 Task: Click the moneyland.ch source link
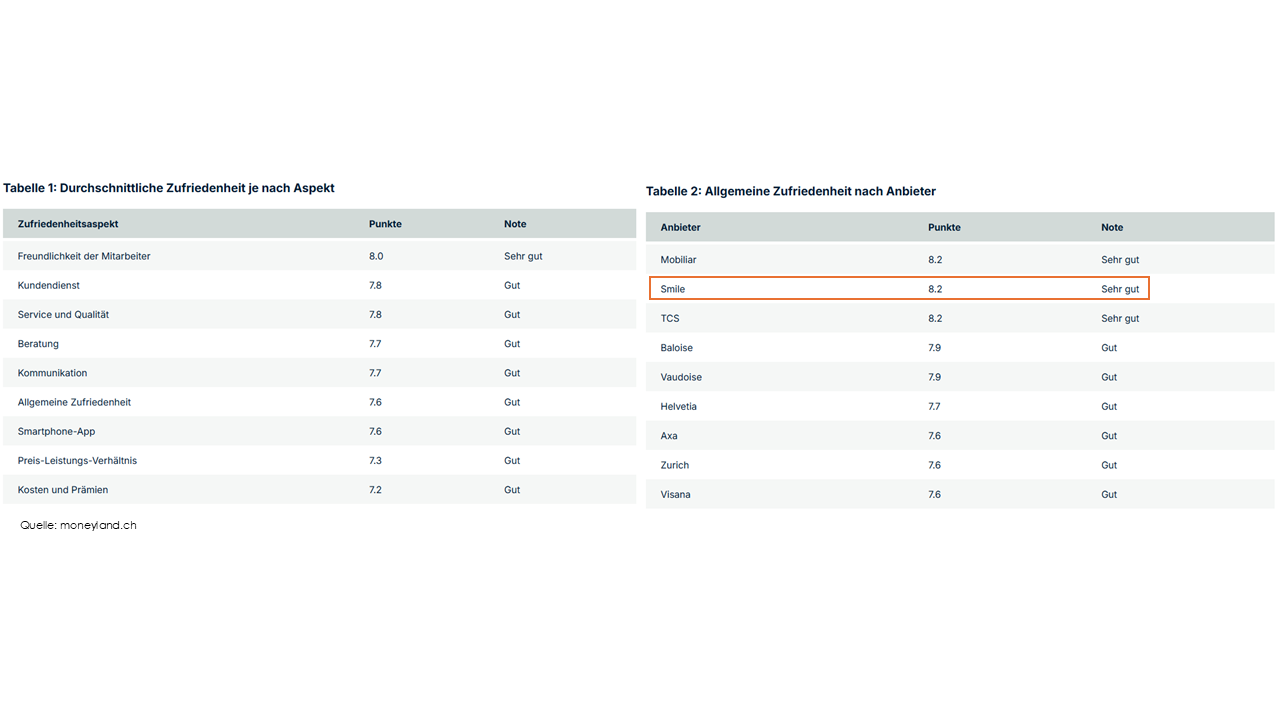[97, 525]
